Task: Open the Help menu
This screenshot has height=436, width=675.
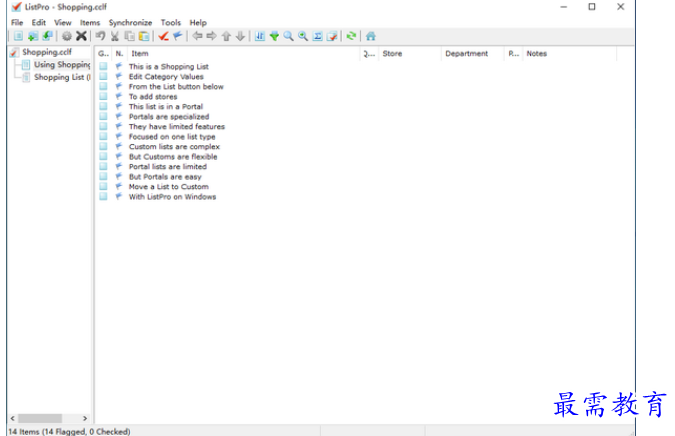Action: 198,22
